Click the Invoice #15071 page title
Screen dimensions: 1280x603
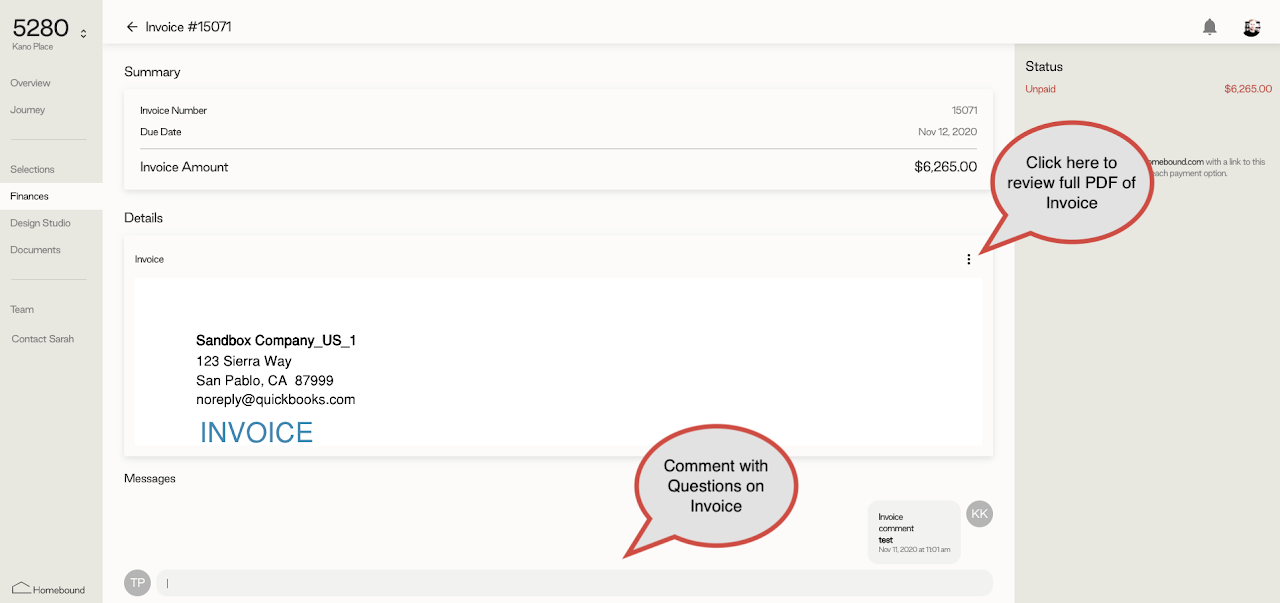(x=189, y=27)
